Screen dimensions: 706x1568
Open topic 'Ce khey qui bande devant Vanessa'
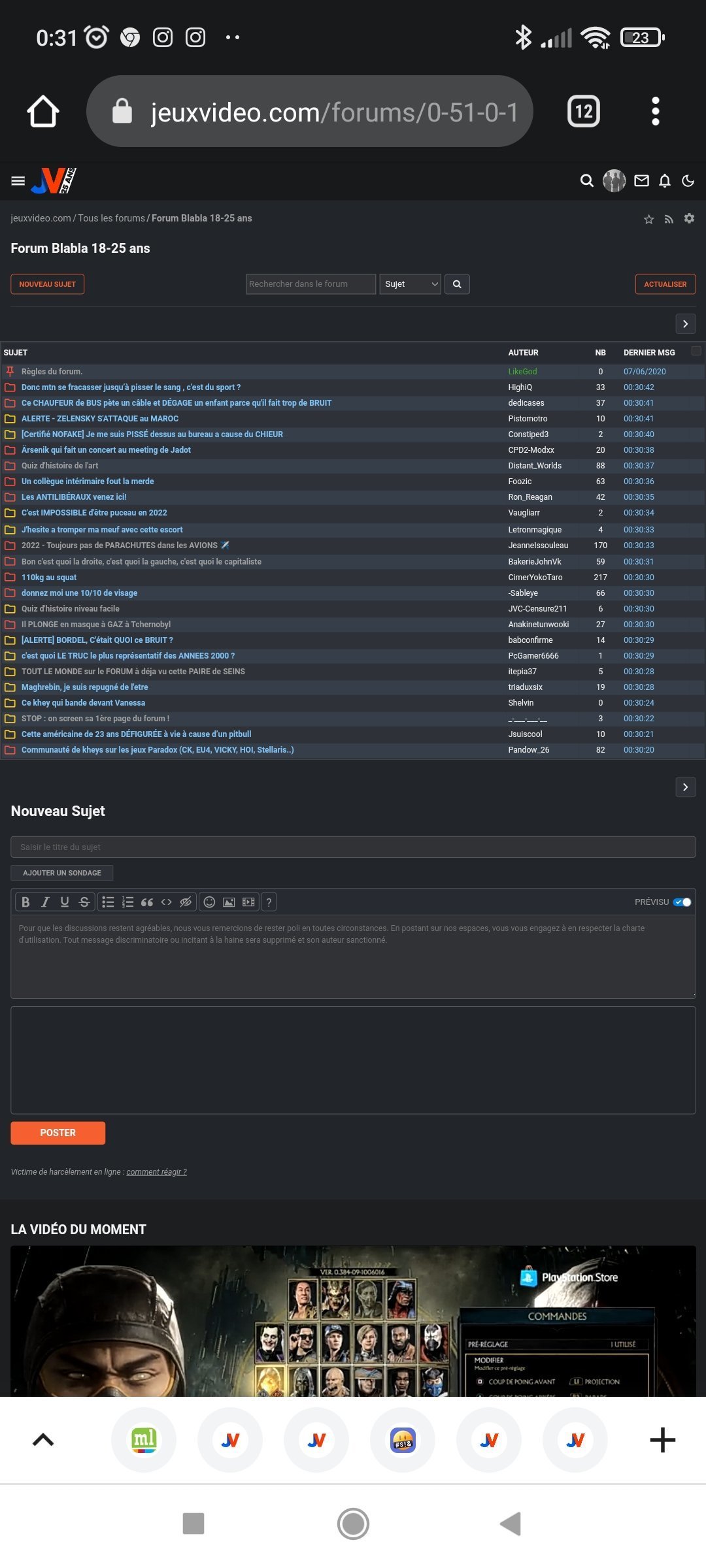pos(83,703)
